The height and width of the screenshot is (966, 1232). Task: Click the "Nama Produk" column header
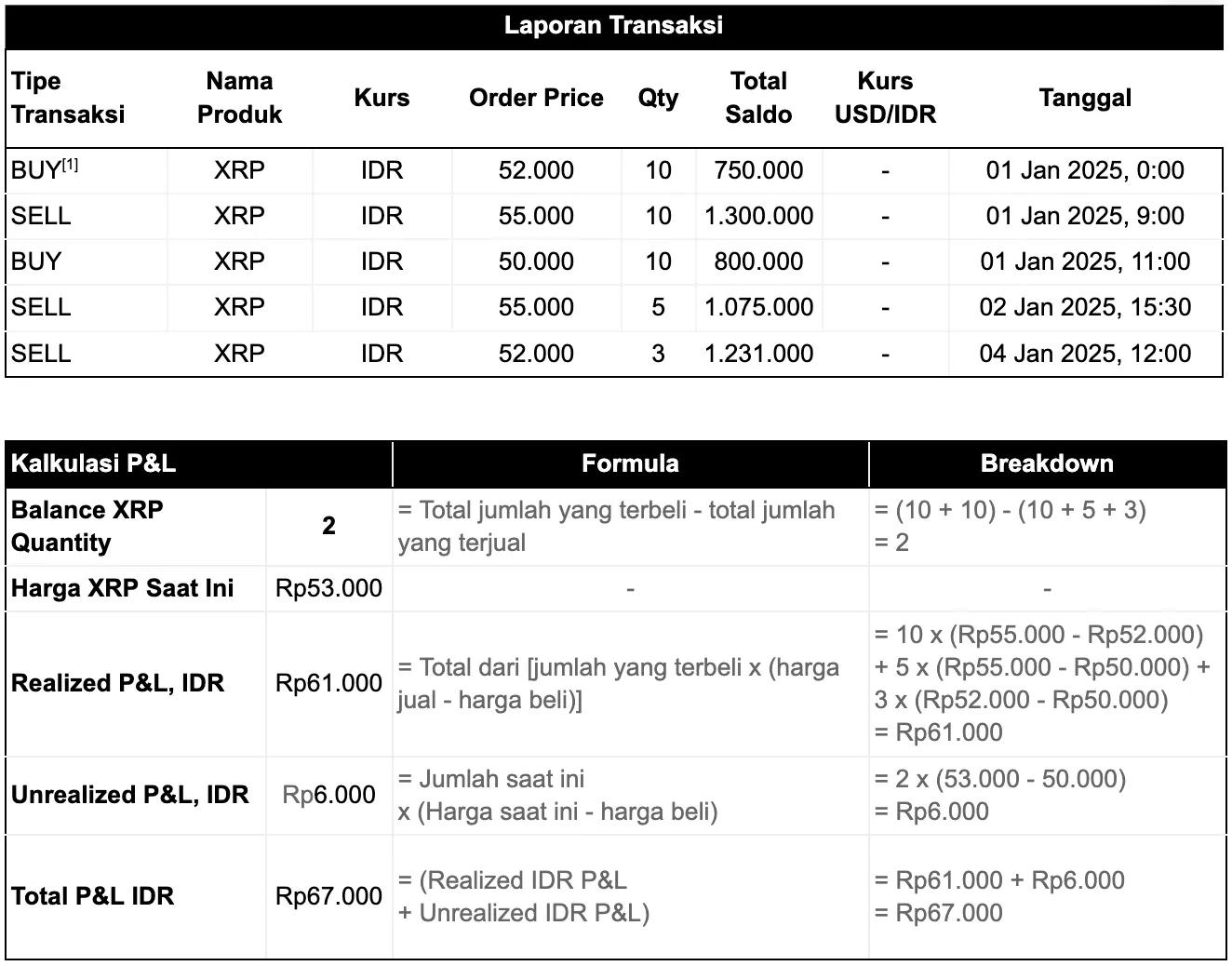(239, 98)
